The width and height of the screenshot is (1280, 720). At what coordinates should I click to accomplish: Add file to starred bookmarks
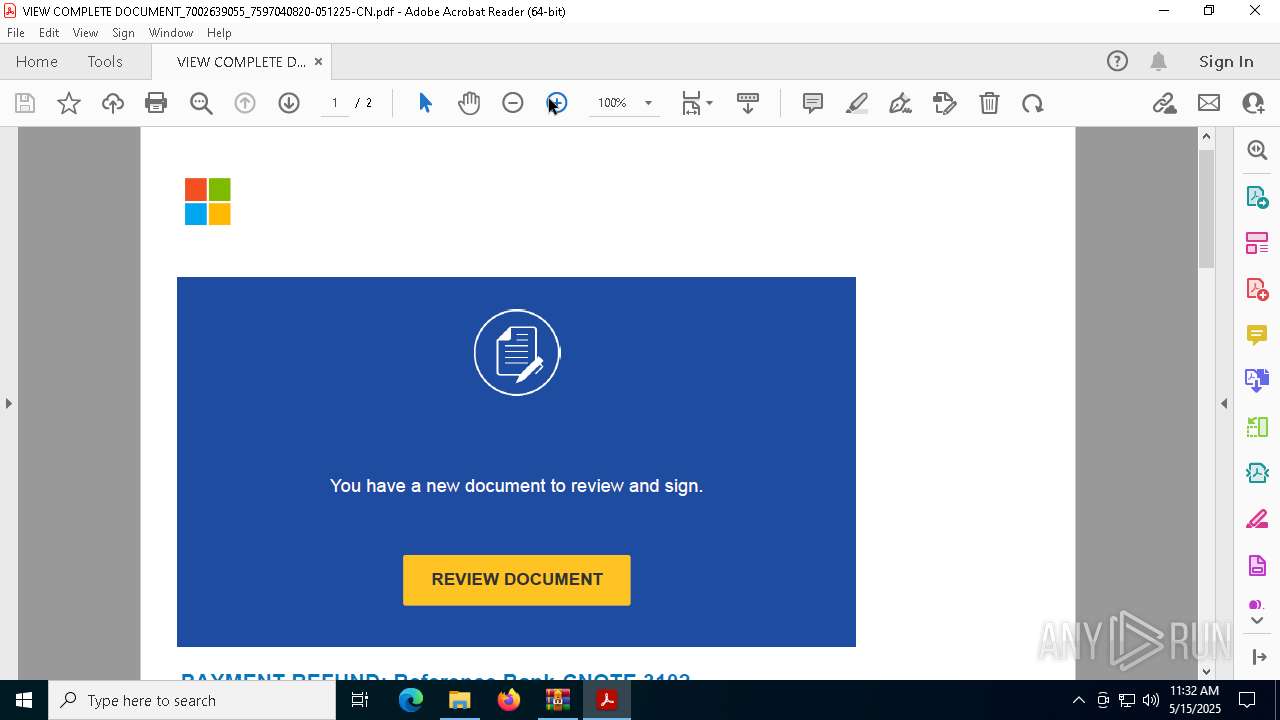69,103
